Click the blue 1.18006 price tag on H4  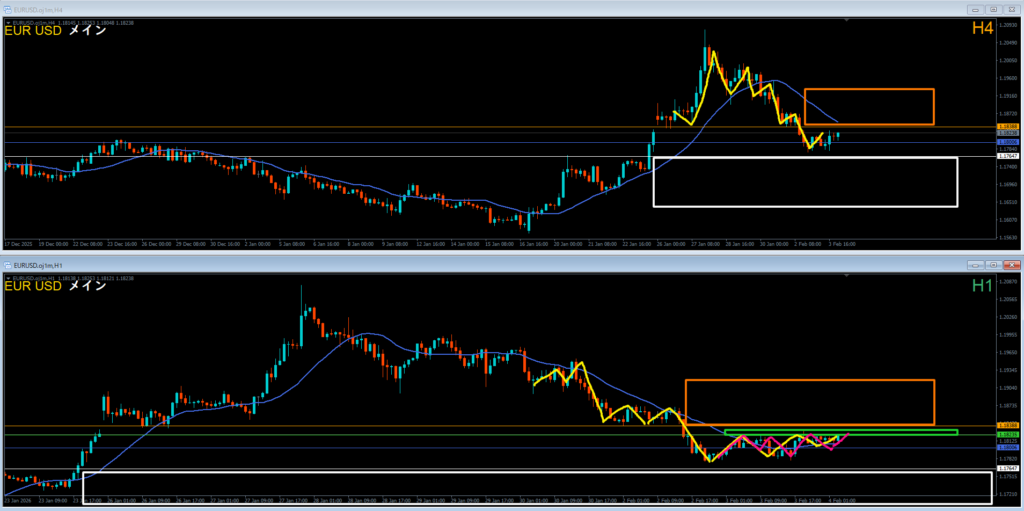point(1006,142)
